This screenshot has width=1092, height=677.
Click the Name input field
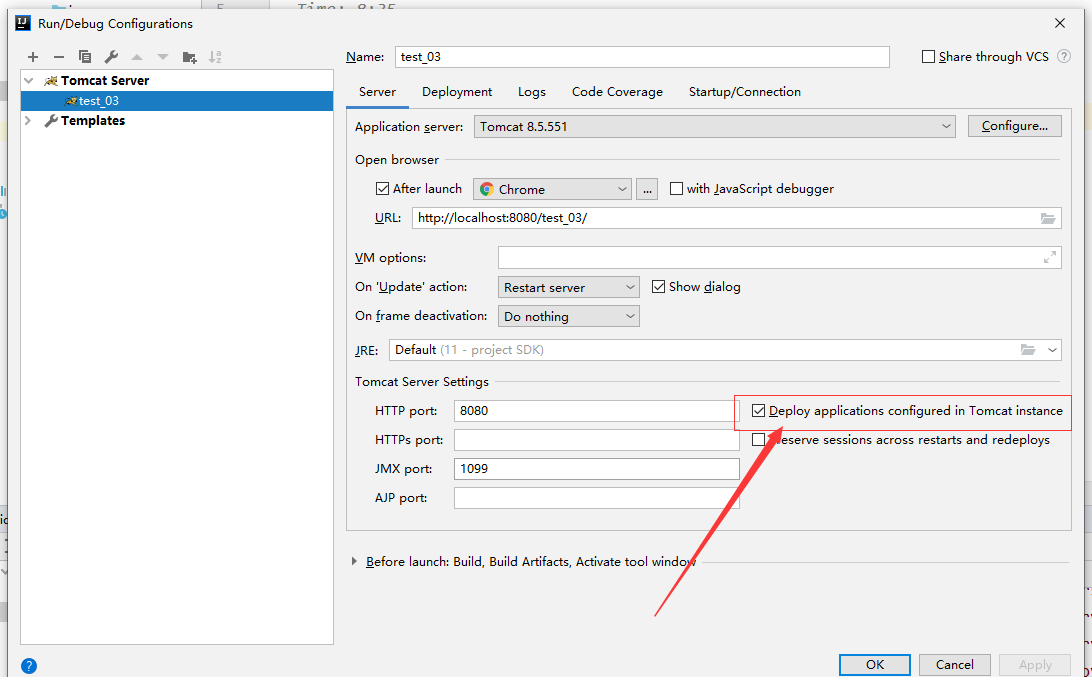(642, 56)
